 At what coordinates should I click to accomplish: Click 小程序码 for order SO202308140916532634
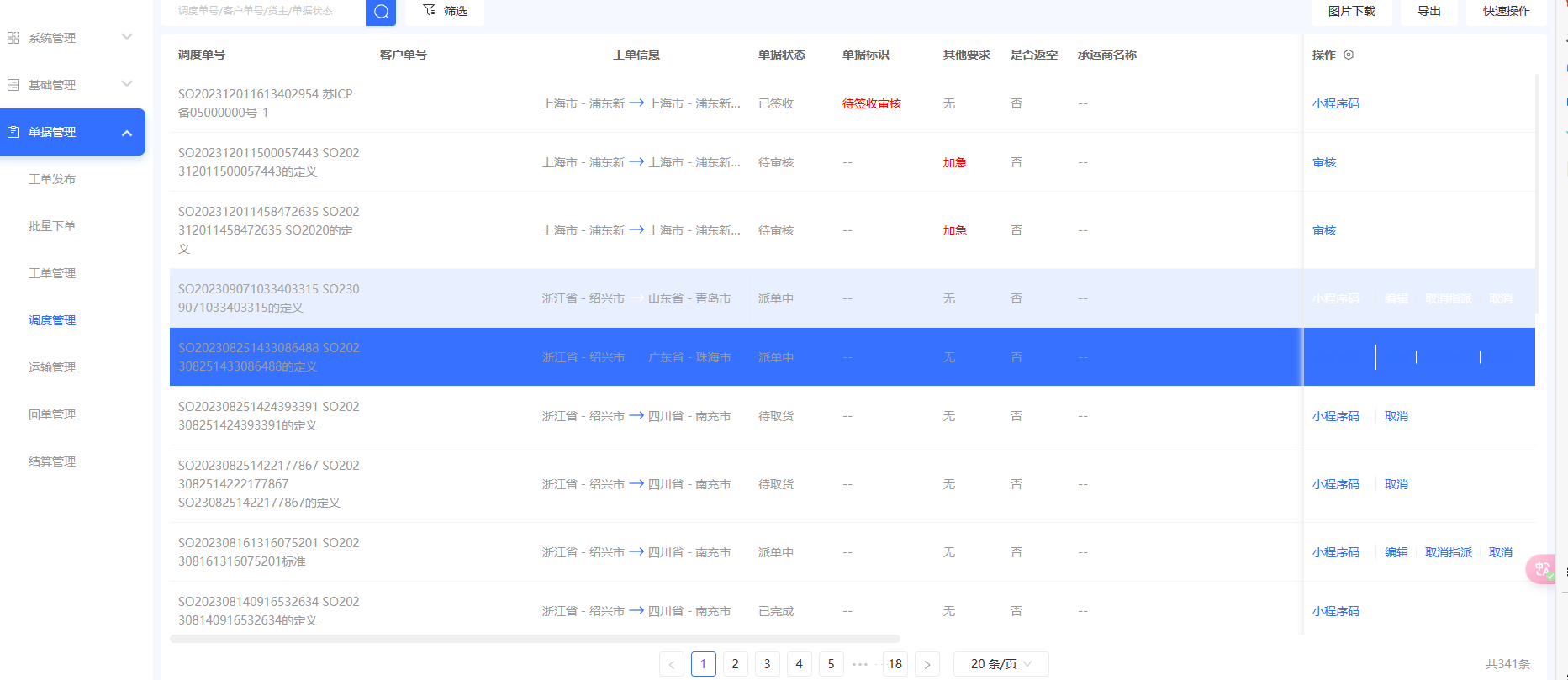point(1336,611)
